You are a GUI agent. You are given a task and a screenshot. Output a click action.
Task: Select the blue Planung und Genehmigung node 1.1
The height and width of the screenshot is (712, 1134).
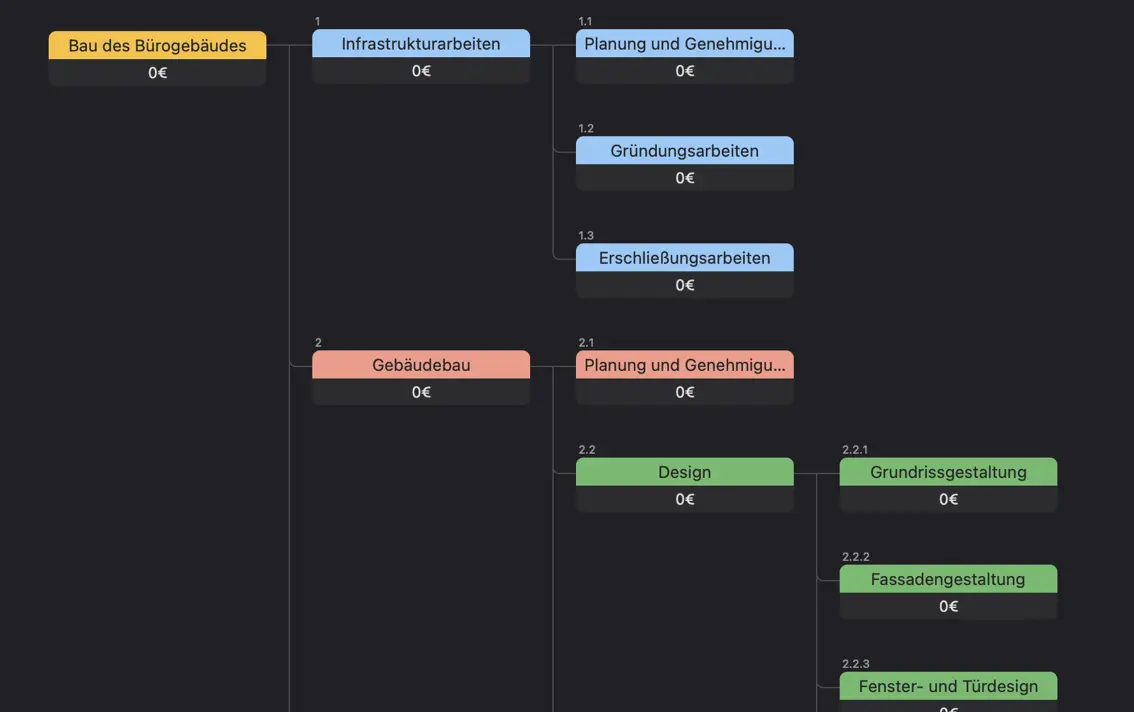[x=685, y=44]
